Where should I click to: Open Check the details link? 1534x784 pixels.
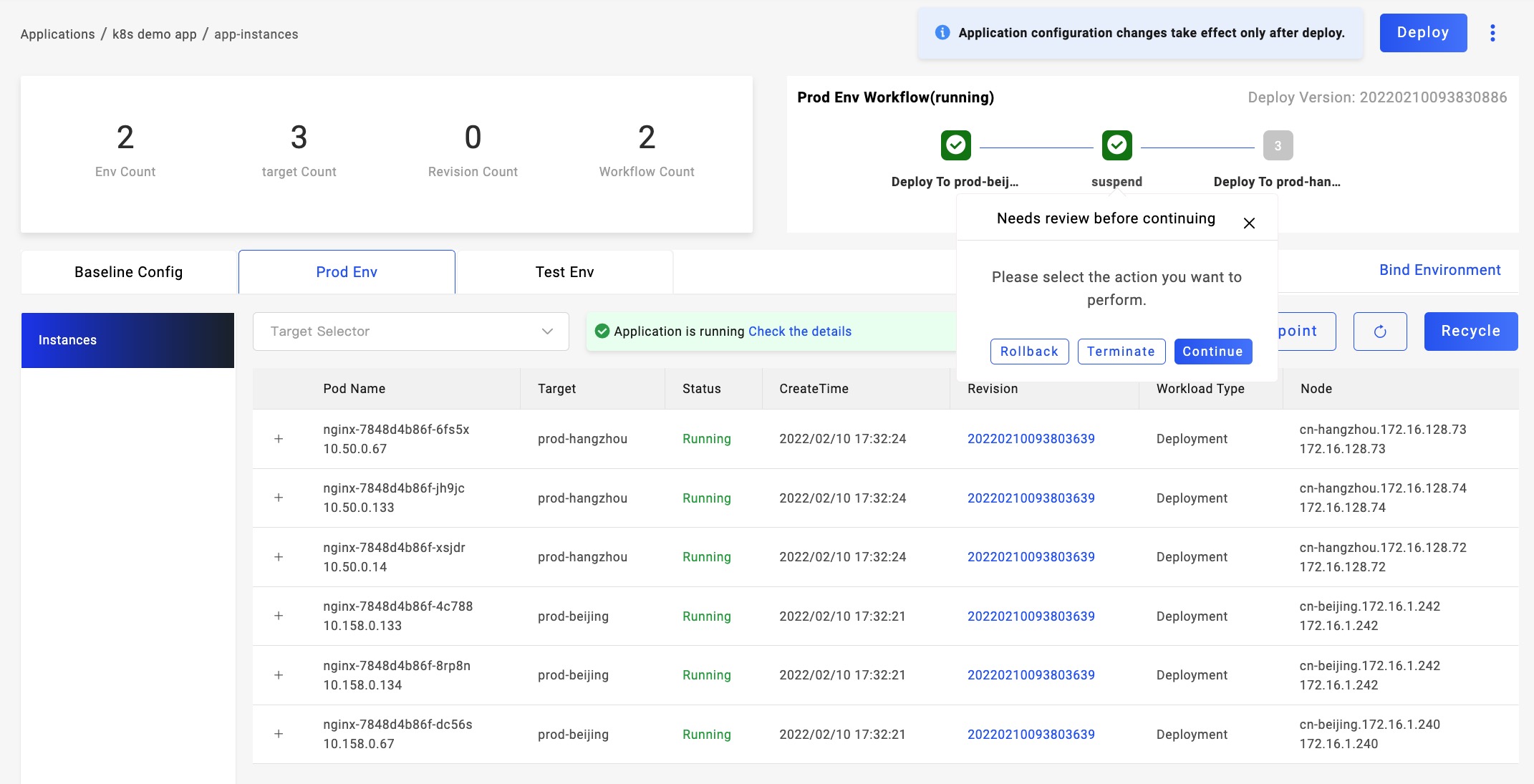(x=799, y=331)
